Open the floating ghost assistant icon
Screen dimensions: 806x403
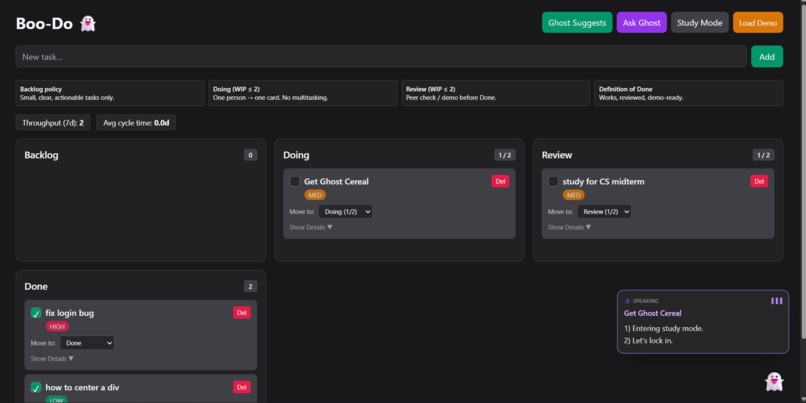click(x=774, y=382)
